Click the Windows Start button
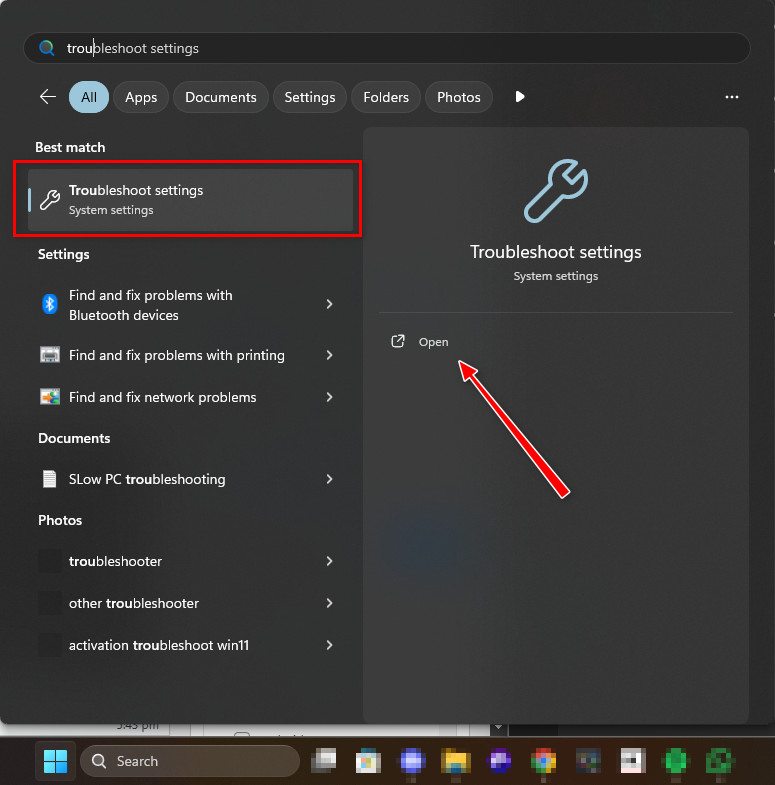The image size is (775, 785). 55,761
